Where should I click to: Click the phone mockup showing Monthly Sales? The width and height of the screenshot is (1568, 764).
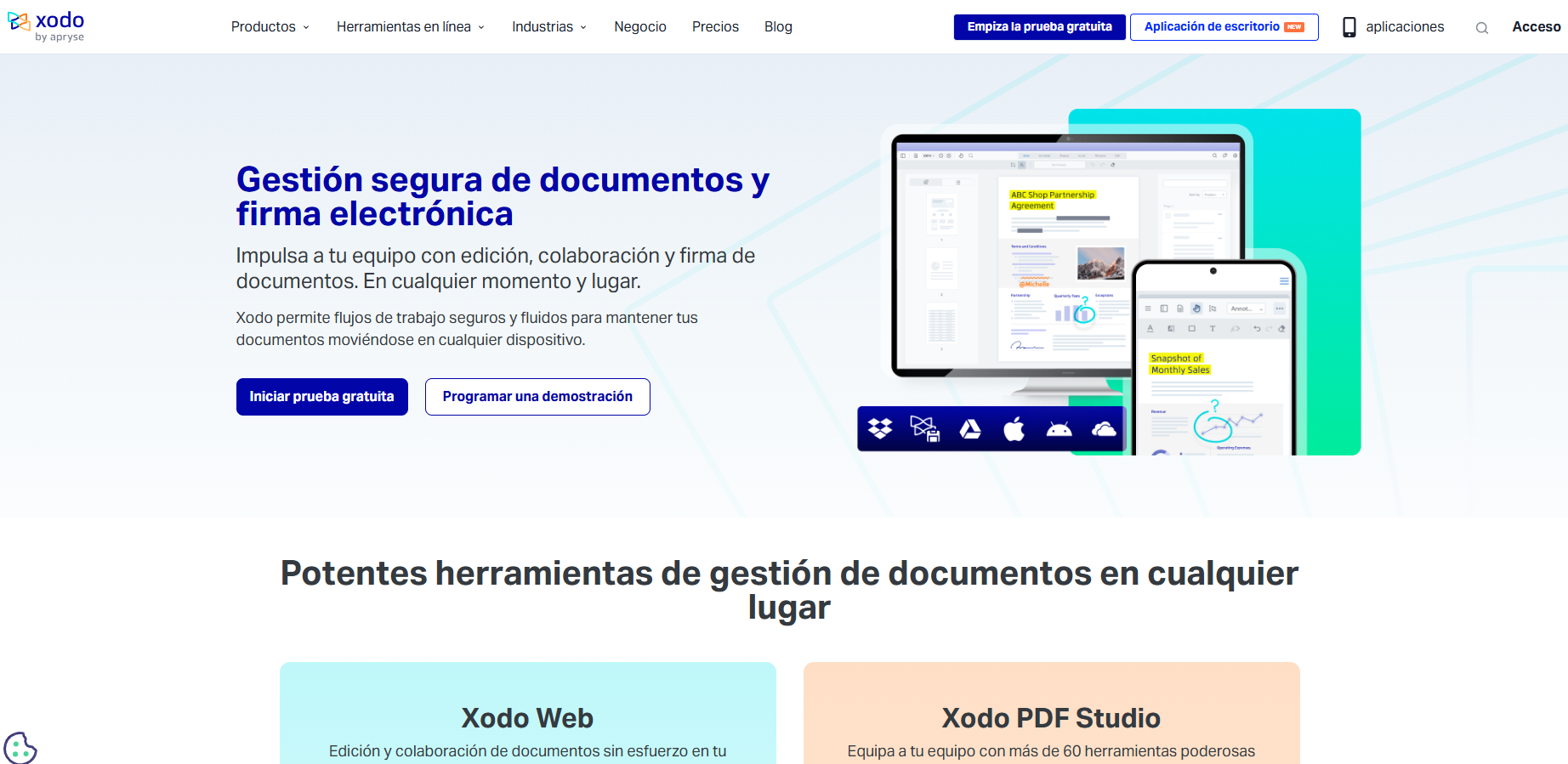pos(1213,357)
